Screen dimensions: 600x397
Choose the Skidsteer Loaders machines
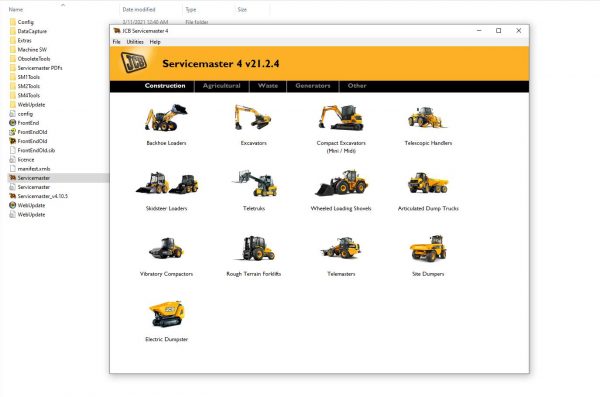click(x=166, y=190)
